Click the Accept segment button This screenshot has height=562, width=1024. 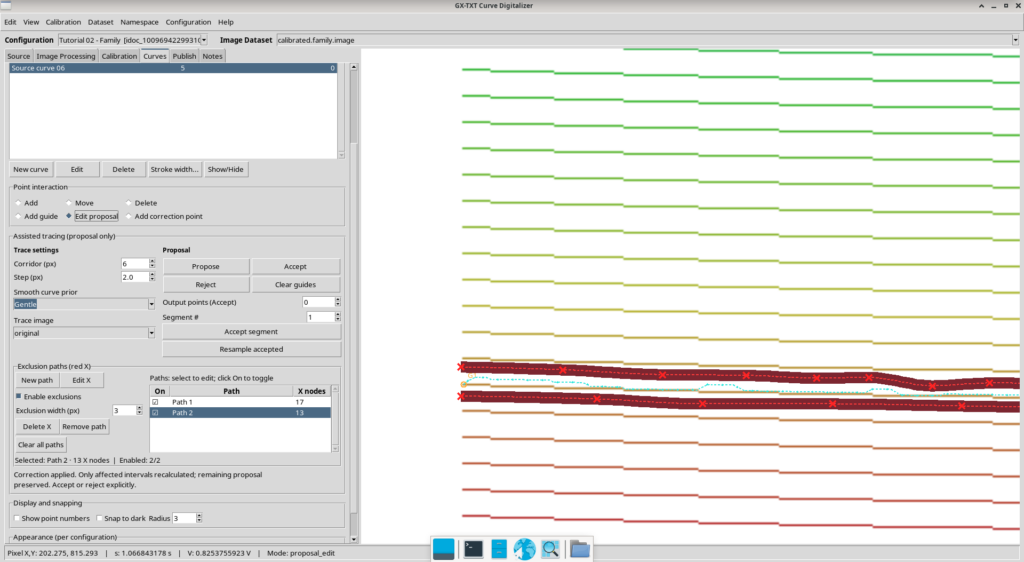(251, 332)
